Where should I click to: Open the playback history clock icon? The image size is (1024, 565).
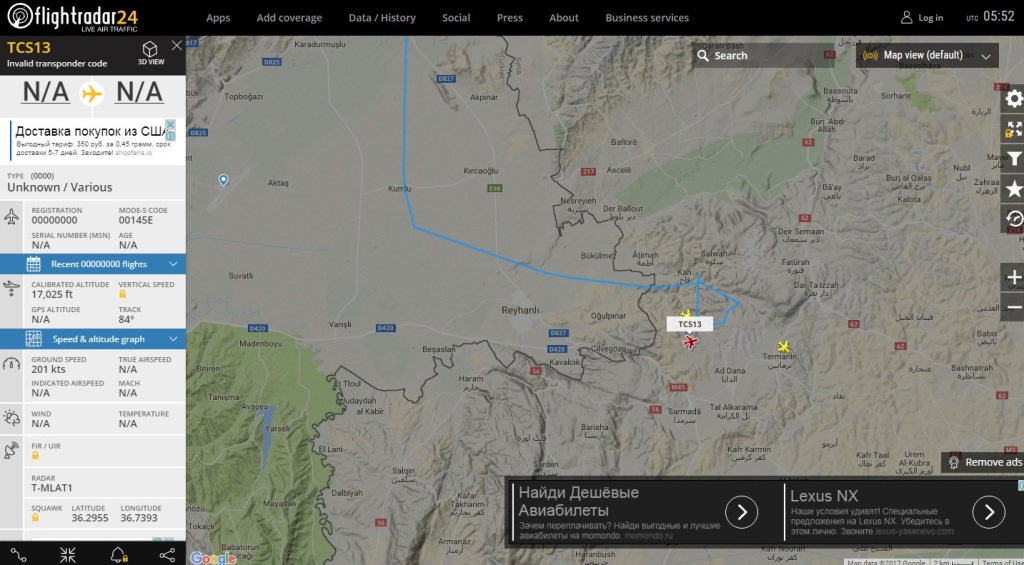pyautogui.click(x=1013, y=219)
